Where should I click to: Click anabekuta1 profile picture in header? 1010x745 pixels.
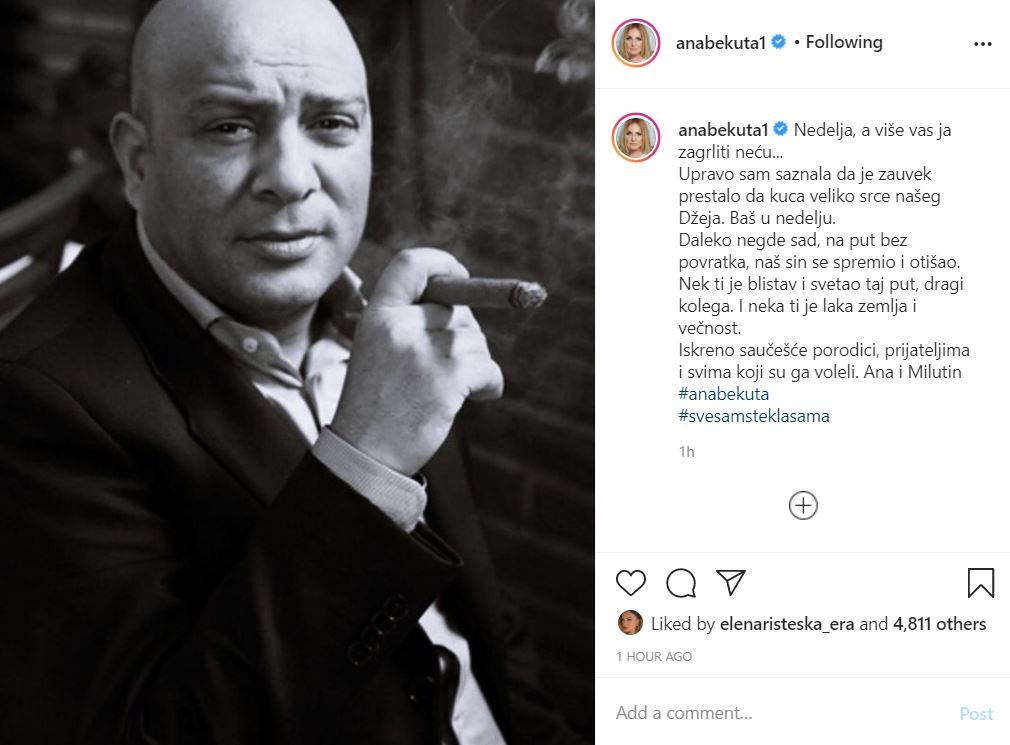(636, 43)
